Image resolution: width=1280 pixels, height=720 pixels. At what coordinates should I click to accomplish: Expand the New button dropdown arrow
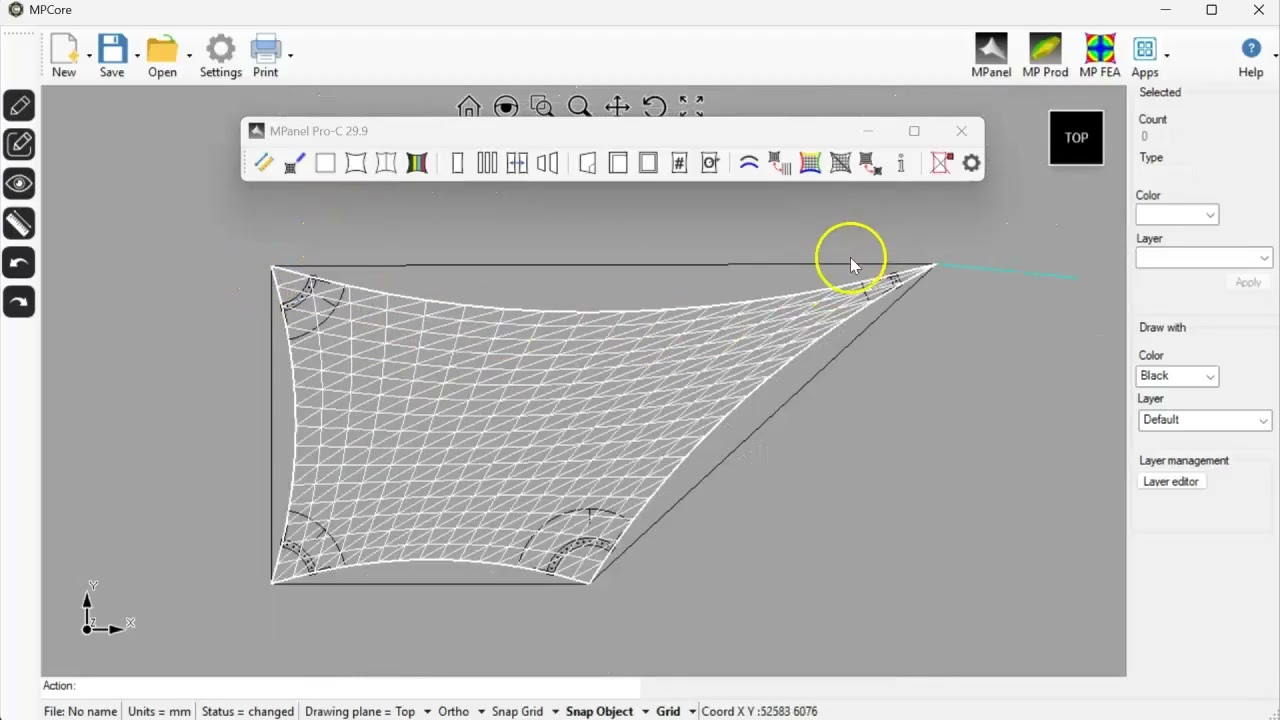89,56
